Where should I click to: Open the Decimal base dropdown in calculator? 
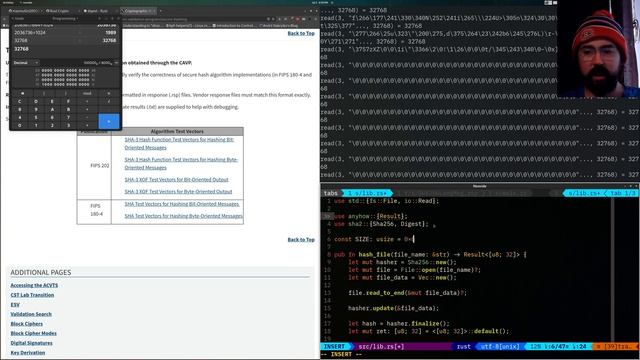tap(25, 63)
